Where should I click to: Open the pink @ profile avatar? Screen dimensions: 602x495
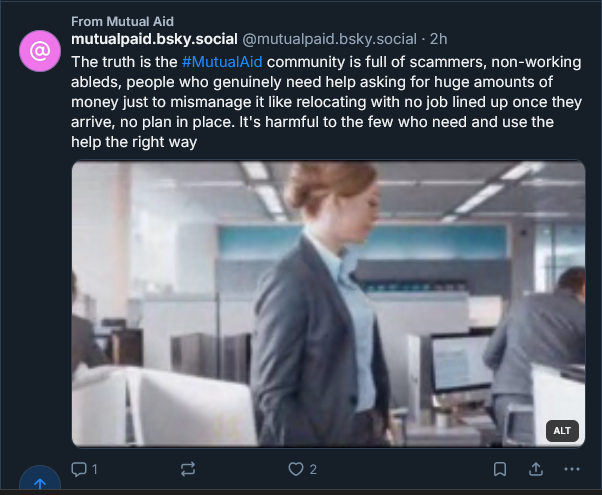[x=40, y=51]
